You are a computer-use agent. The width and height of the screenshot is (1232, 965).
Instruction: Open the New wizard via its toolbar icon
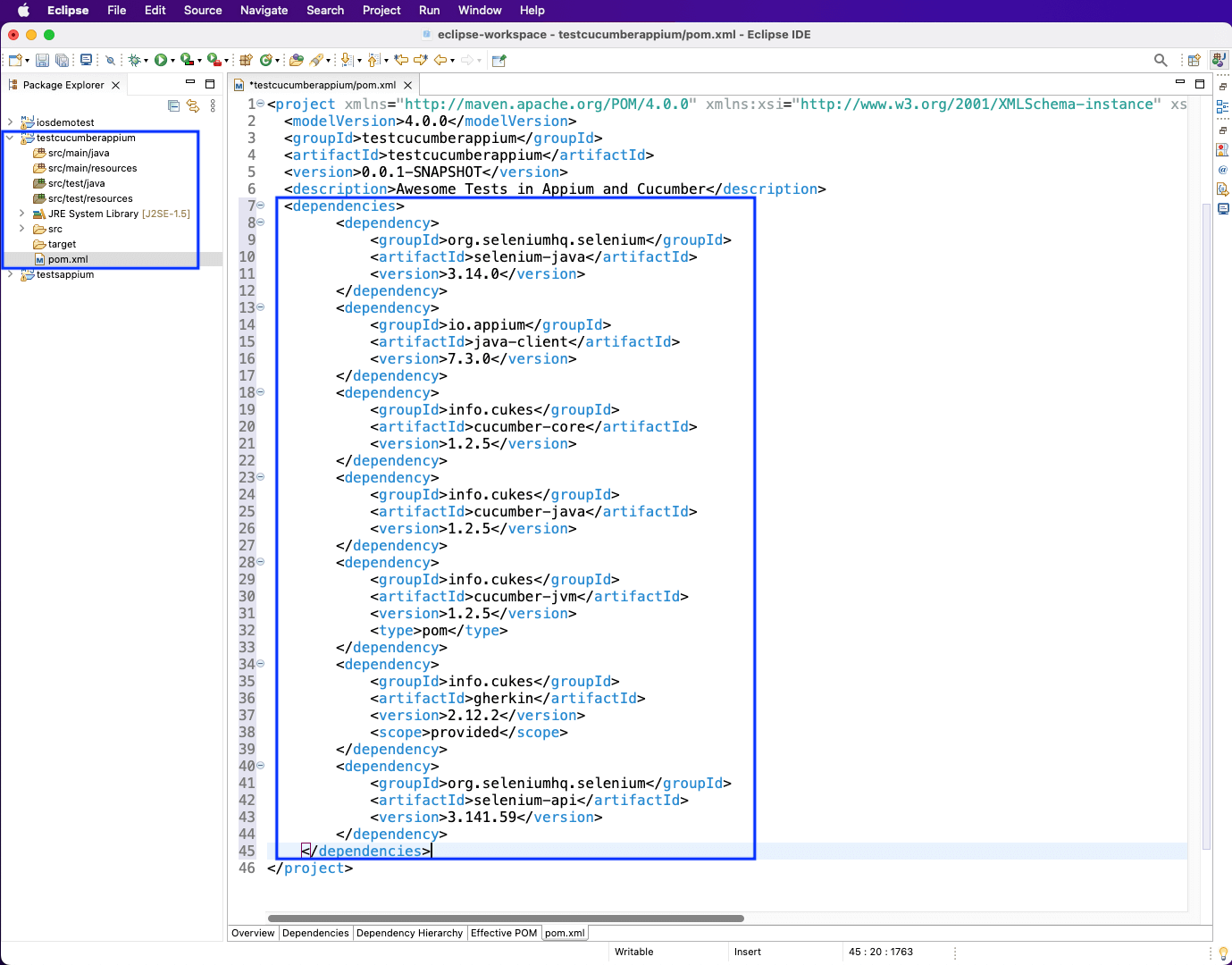point(14,60)
